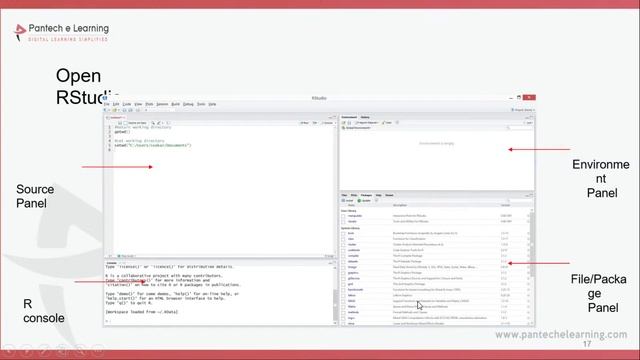The width and height of the screenshot is (640, 360).
Task: Click the methods package name
Action: coord(353,312)
